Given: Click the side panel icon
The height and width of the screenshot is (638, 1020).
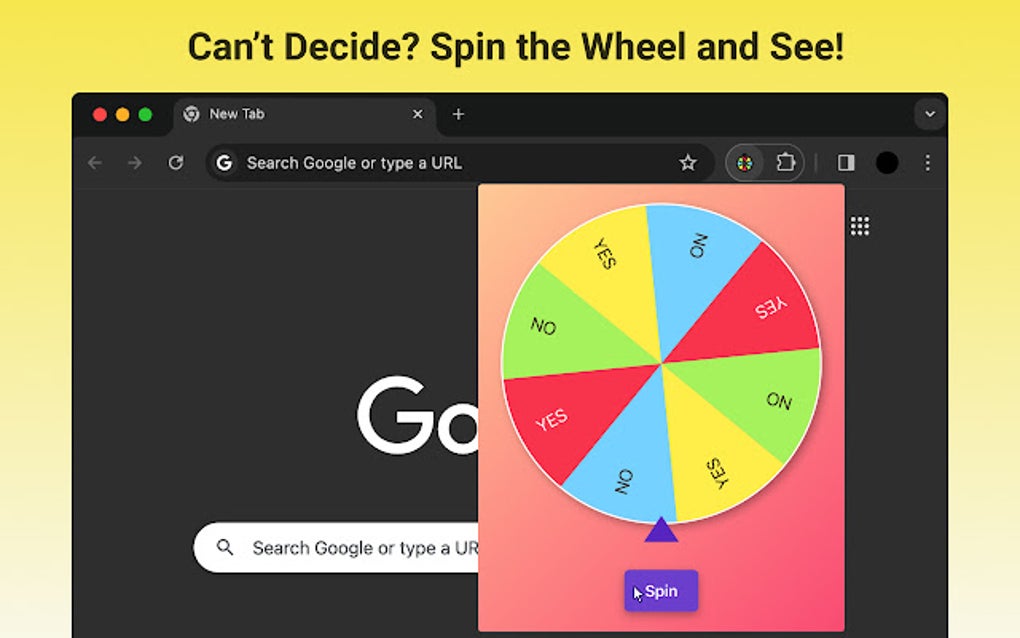Looking at the screenshot, I should pyautogui.click(x=847, y=161).
